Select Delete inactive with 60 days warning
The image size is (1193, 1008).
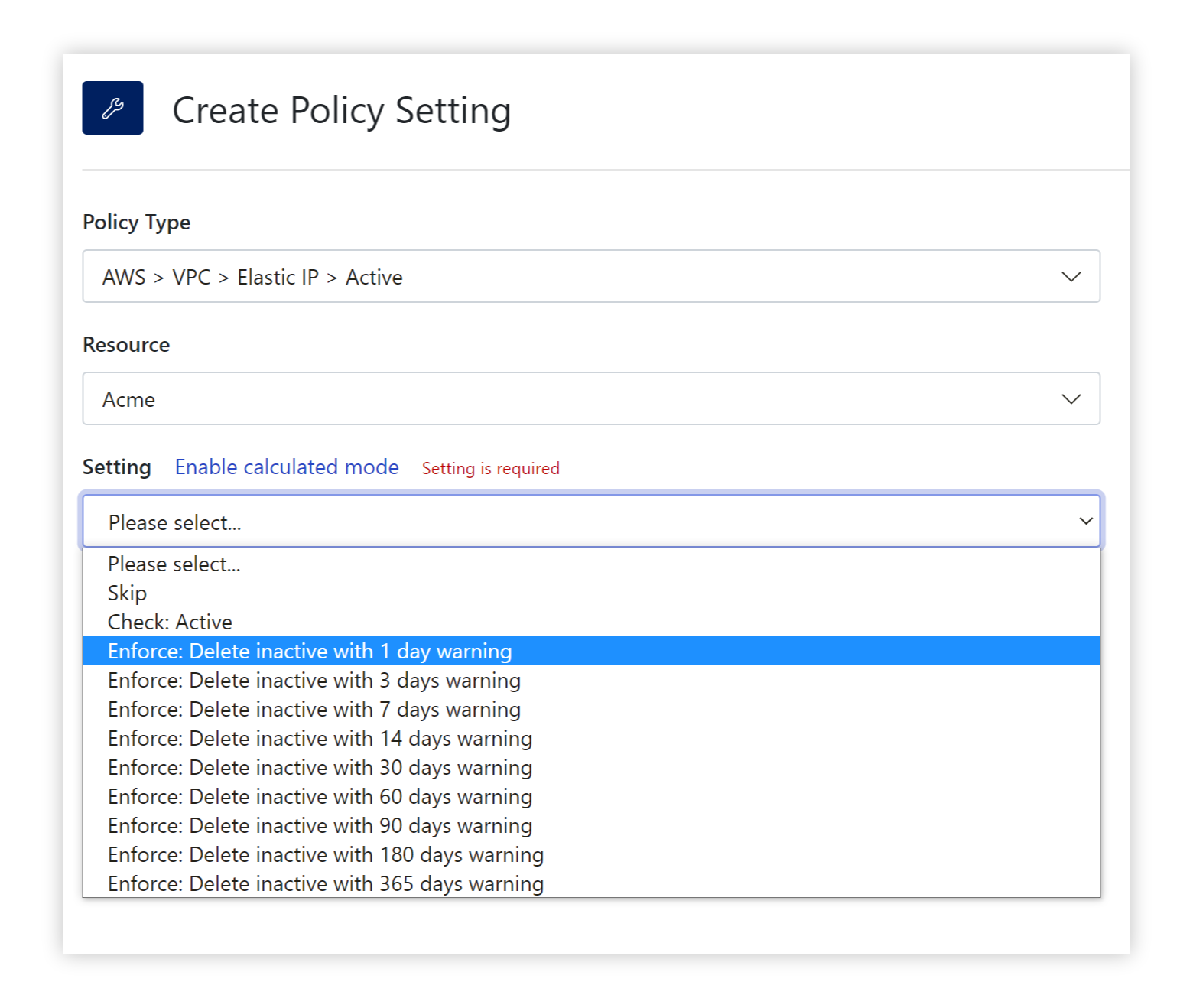pos(591,796)
